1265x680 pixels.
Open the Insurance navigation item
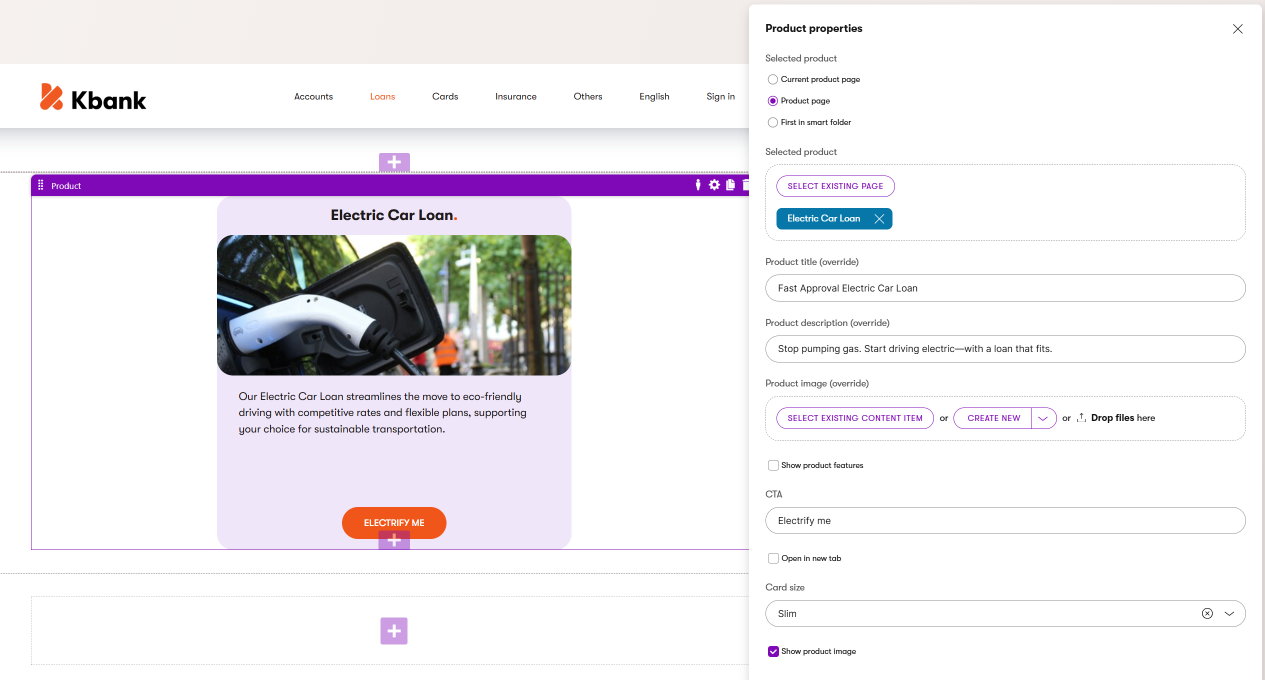(515, 96)
